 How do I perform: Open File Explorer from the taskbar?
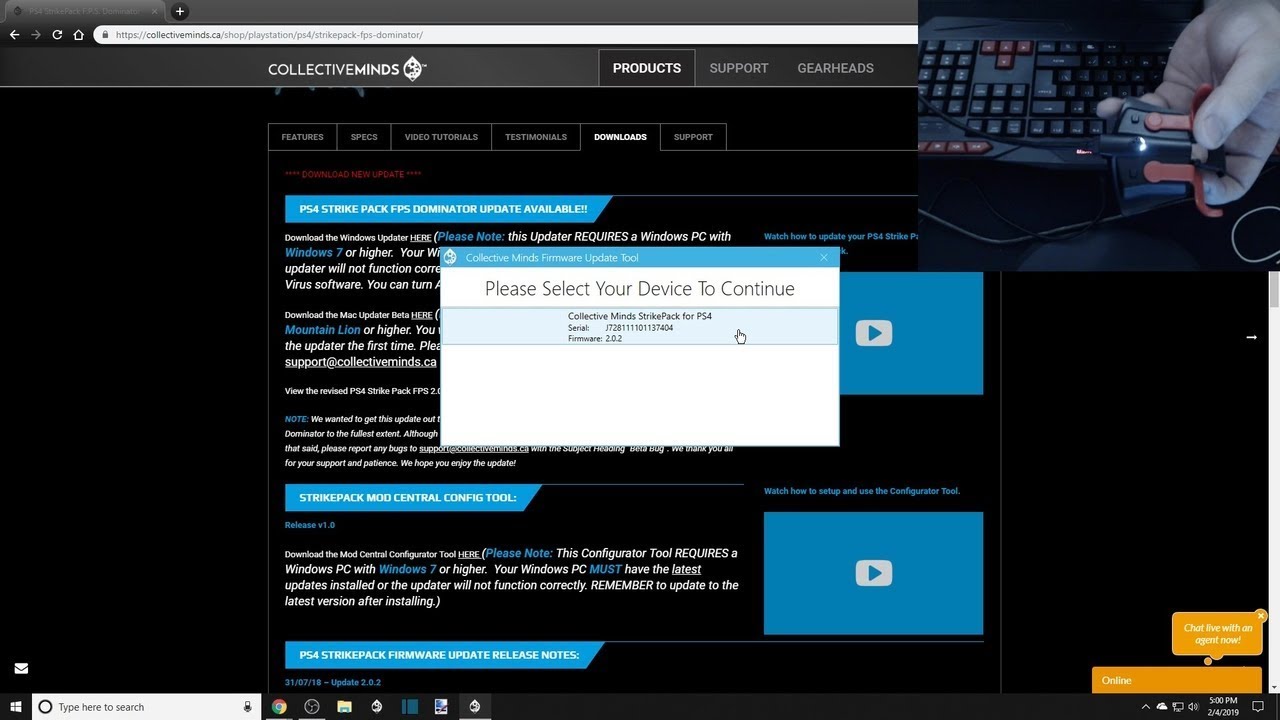click(344, 707)
